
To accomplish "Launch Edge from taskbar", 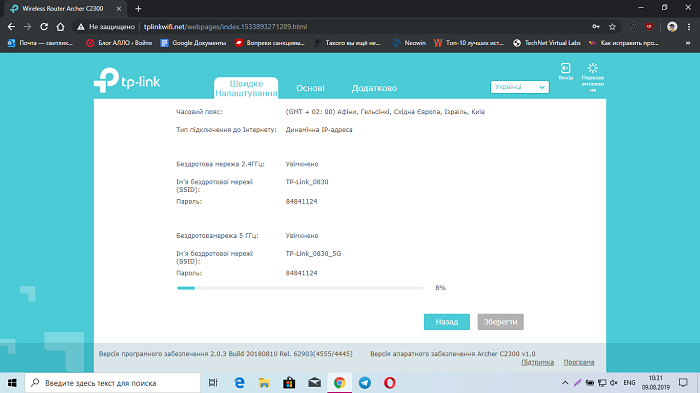I will [x=239, y=383].
